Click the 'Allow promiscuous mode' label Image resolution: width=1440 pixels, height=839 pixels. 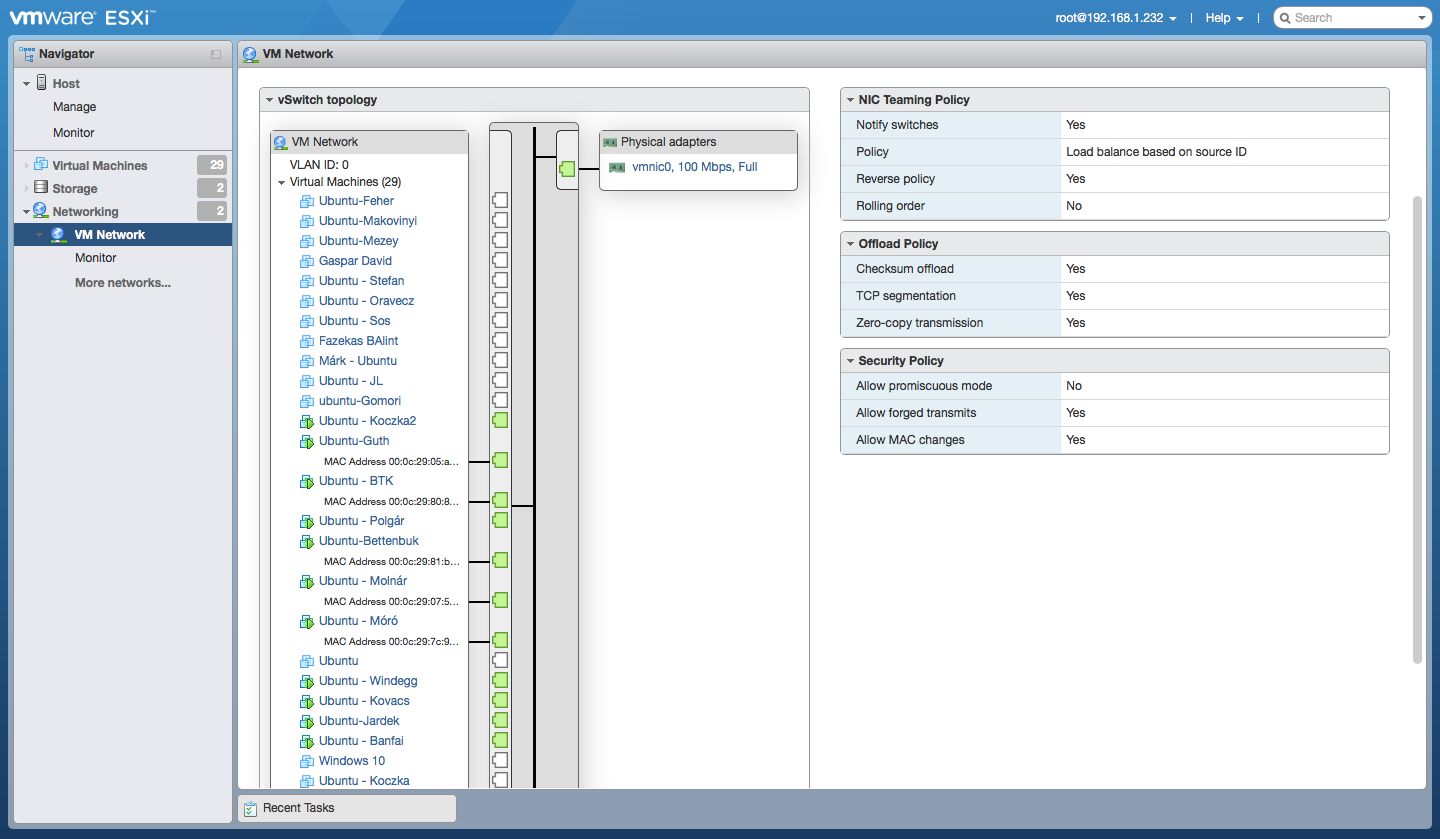[x=924, y=386]
